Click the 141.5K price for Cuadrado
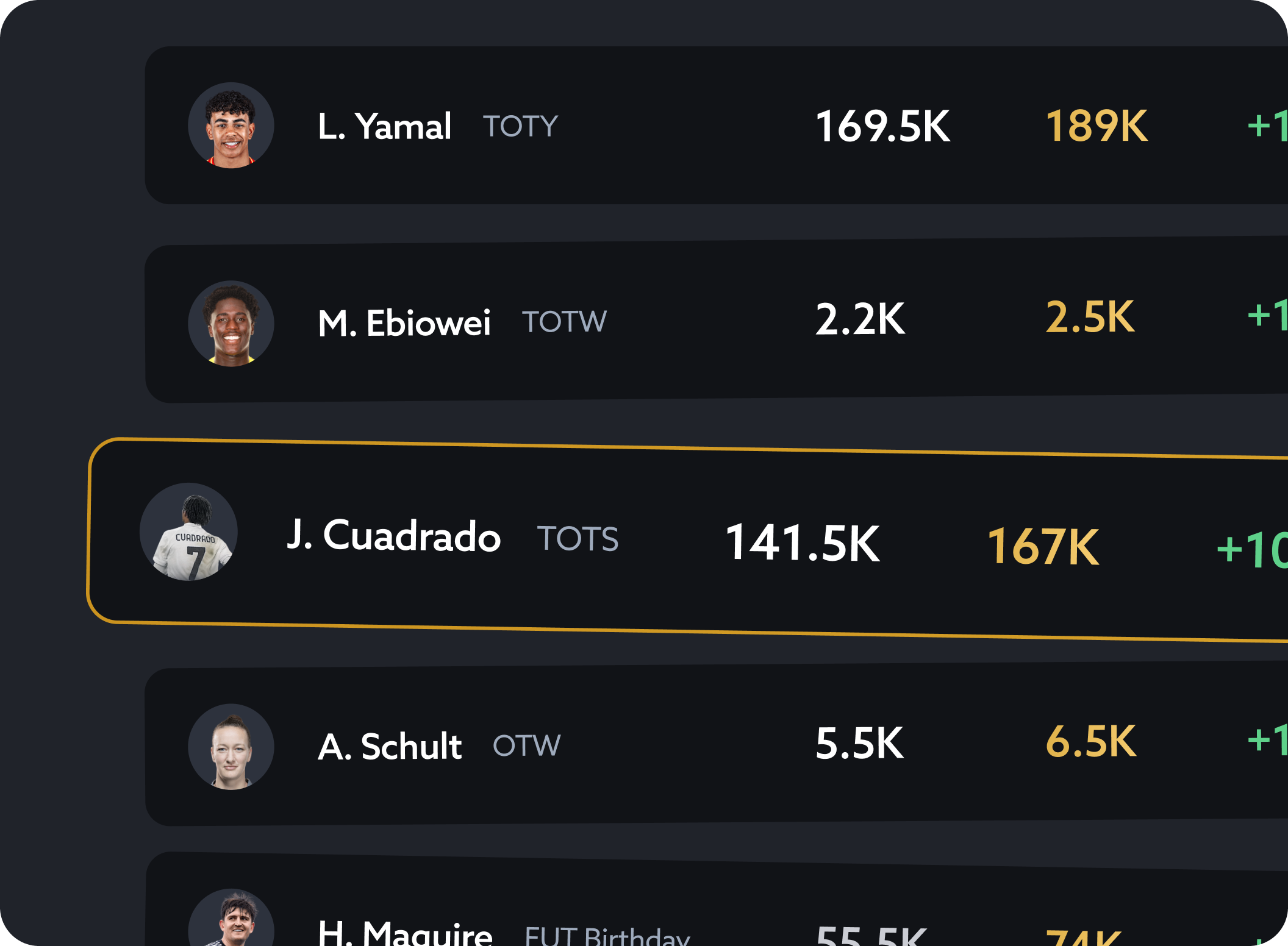The width and height of the screenshot is (1288, 946). click(x=802, y=542)
